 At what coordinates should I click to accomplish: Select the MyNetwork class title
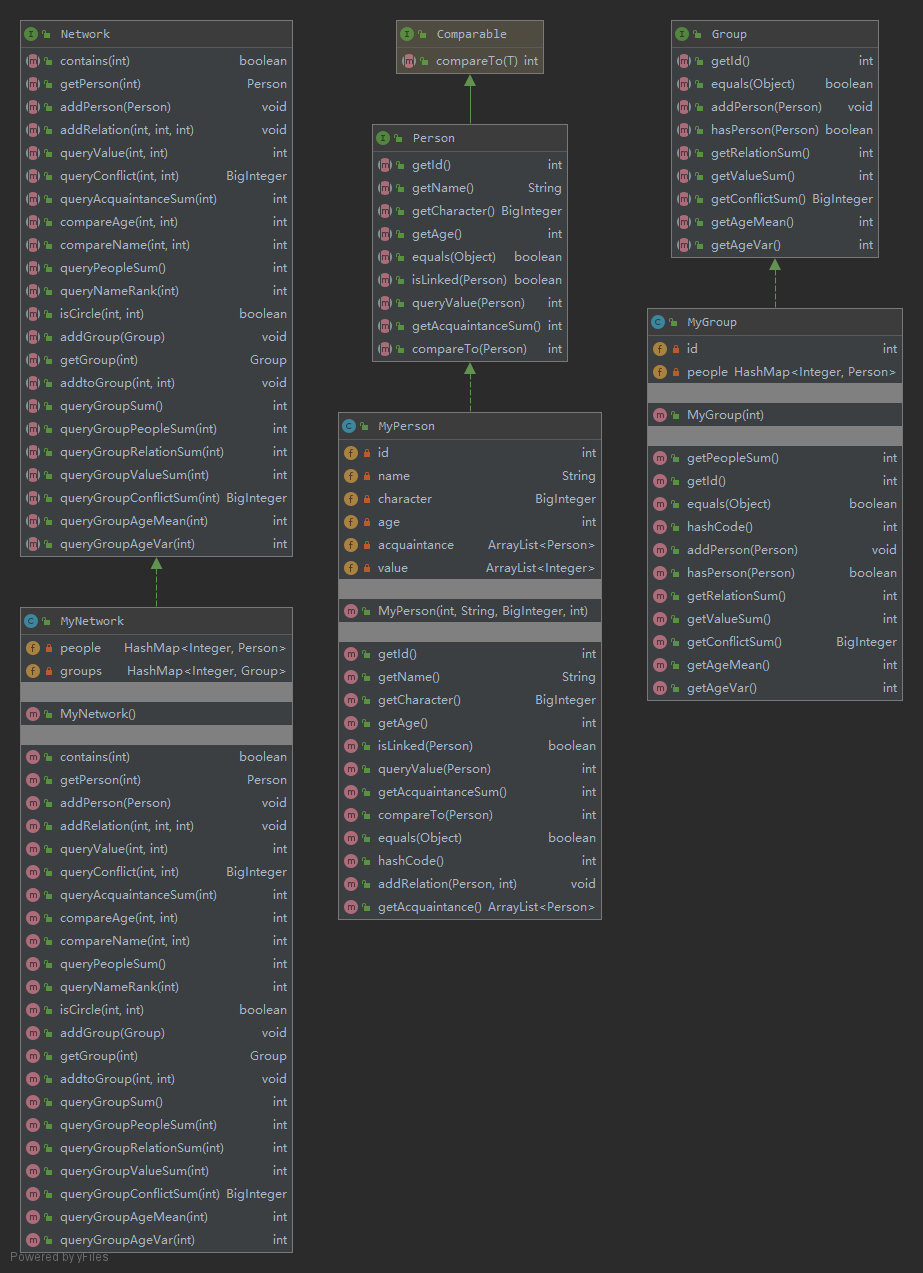click(x=92, y=621)
